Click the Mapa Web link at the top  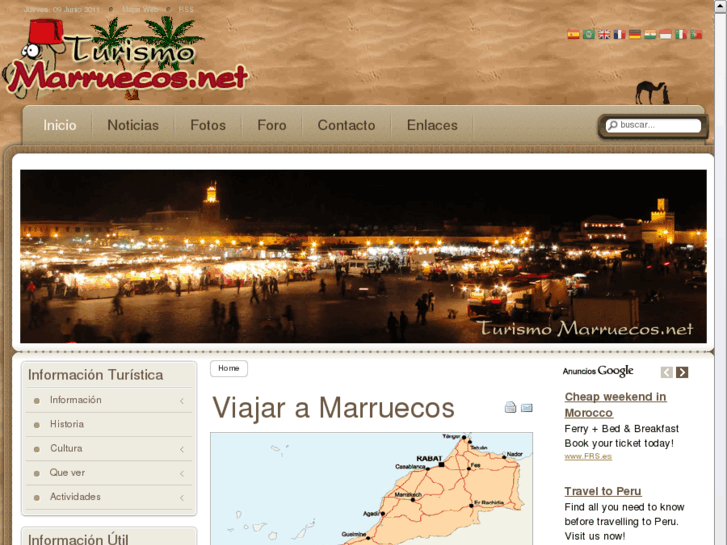click(140, 9)
